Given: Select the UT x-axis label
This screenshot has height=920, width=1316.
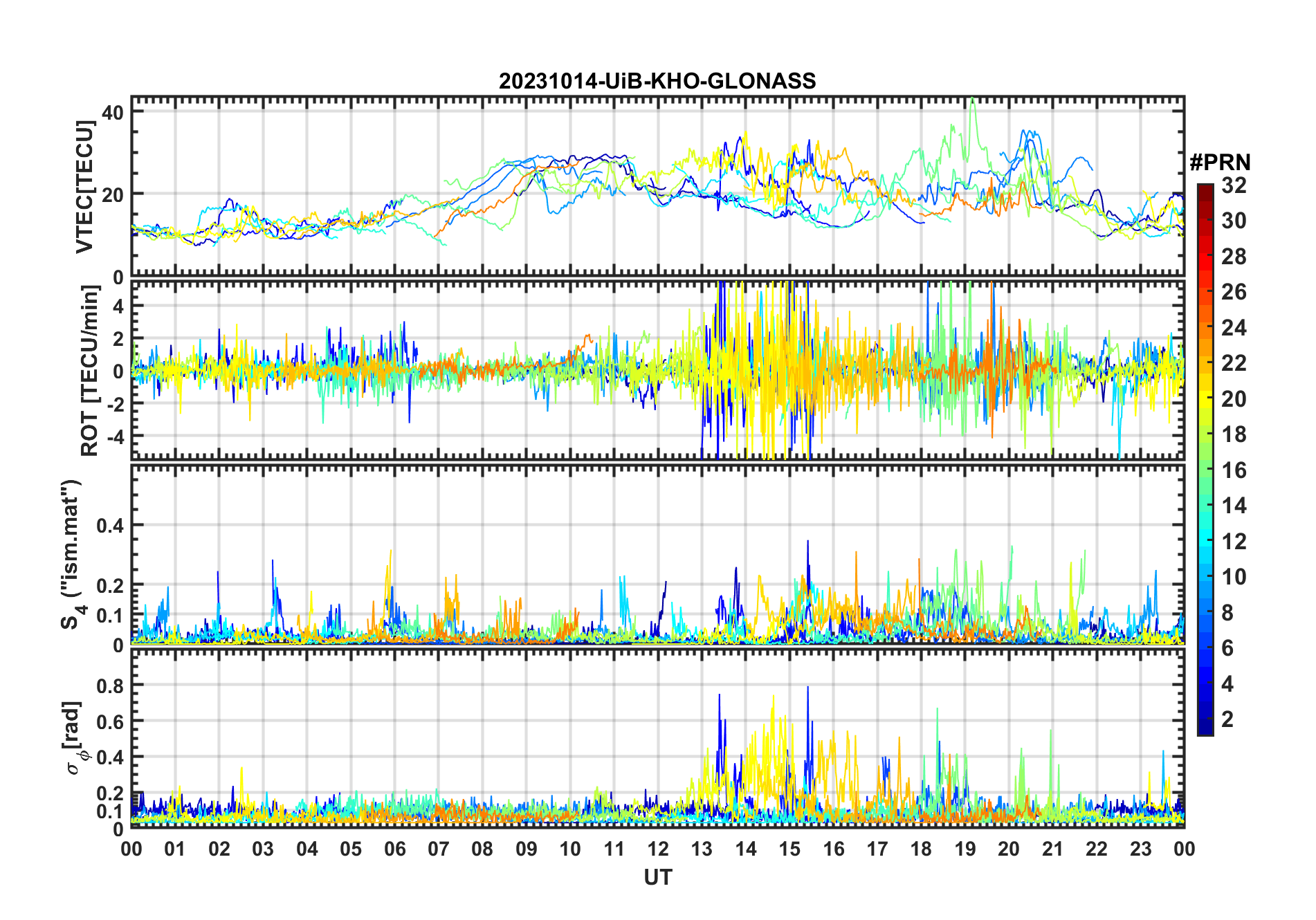Looking at the screenshot, I should (657, 877).
